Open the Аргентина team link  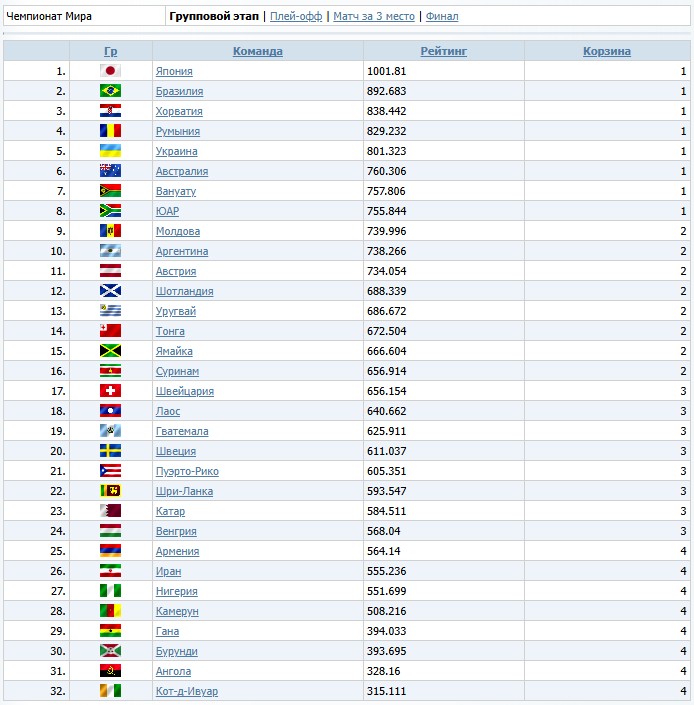coord(182,251)
